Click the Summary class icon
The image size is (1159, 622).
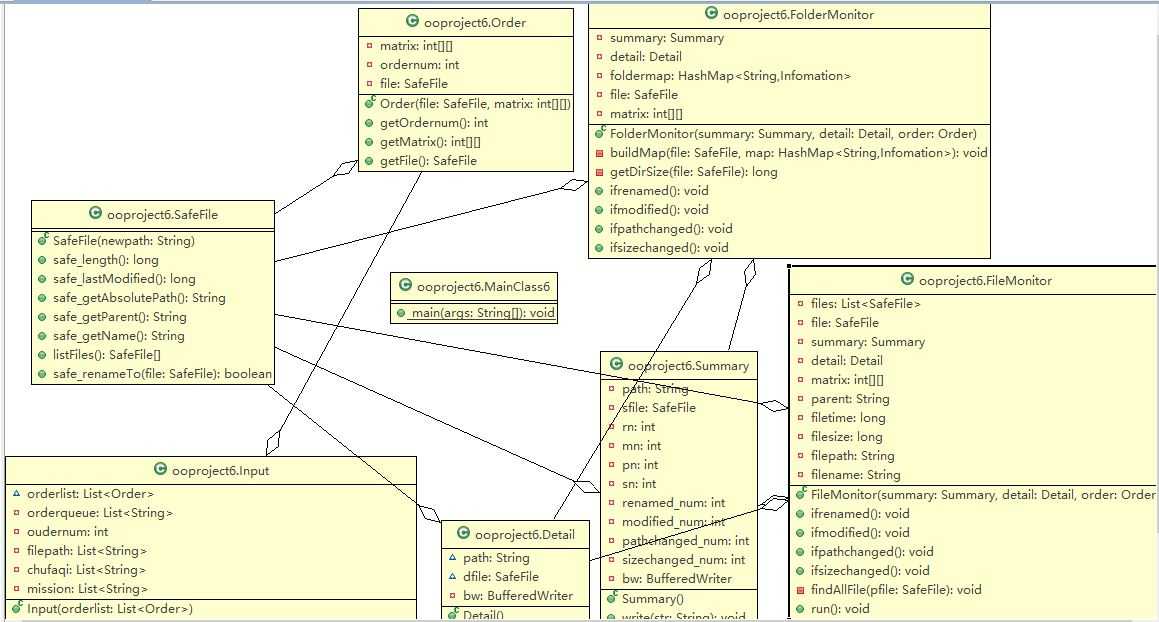[616, 365]
